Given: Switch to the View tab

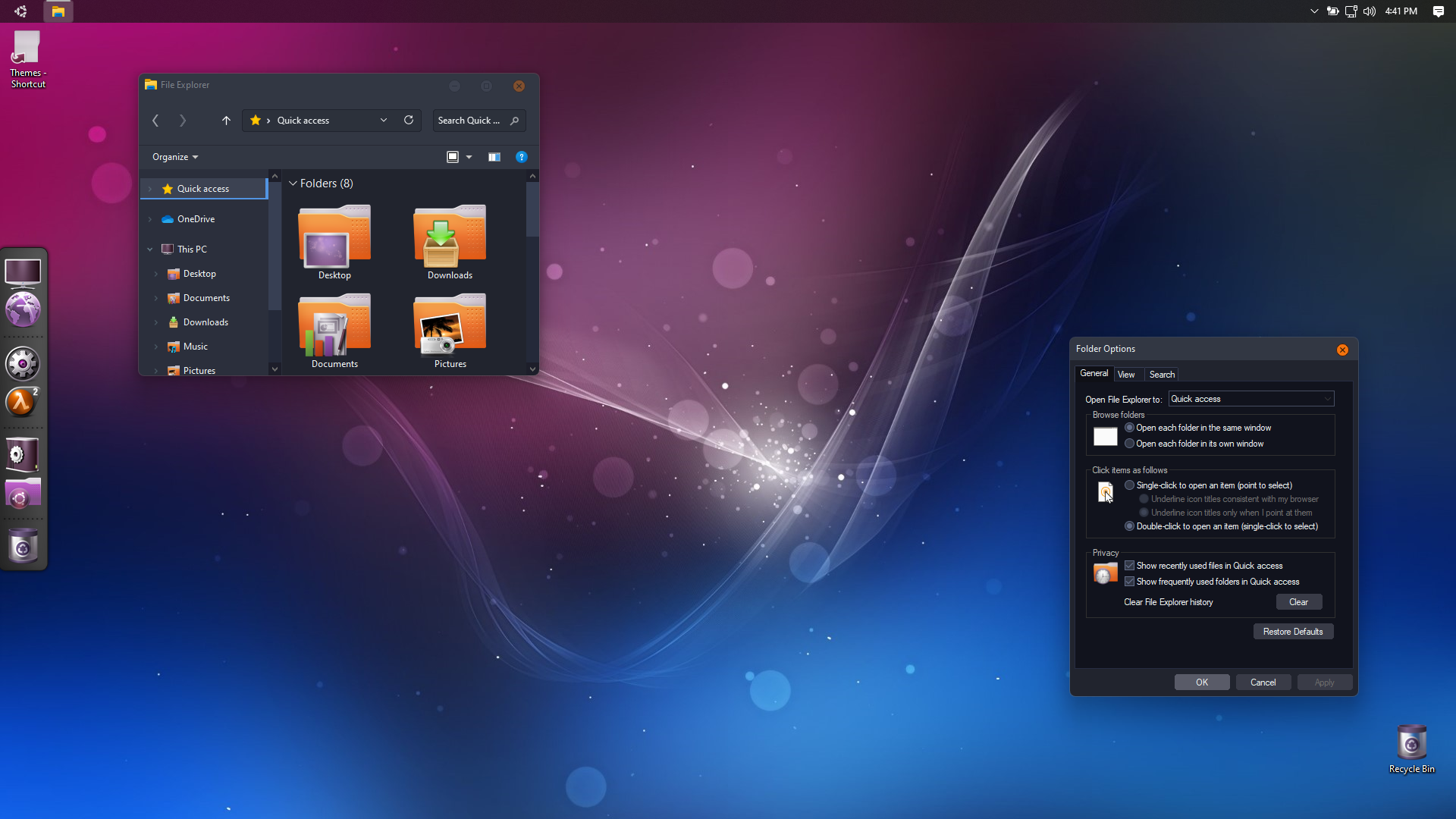Looking at the screenshot, I should 1126,375.
